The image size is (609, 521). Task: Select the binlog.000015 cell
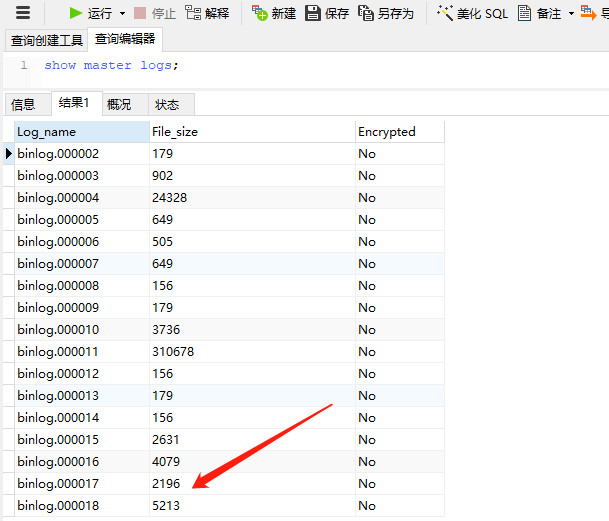pos(82,440)
